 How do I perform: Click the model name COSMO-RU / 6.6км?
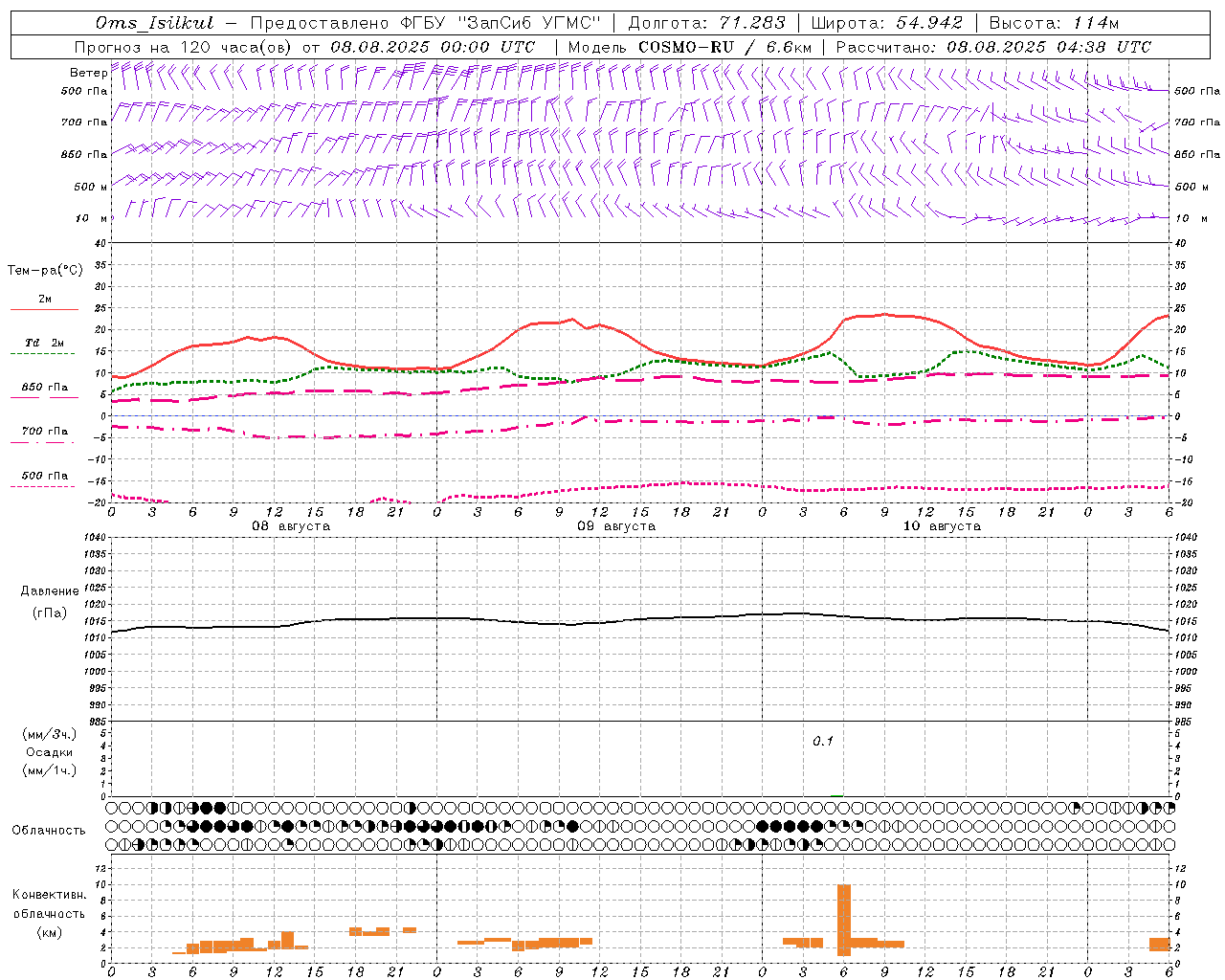pos(725,47)
